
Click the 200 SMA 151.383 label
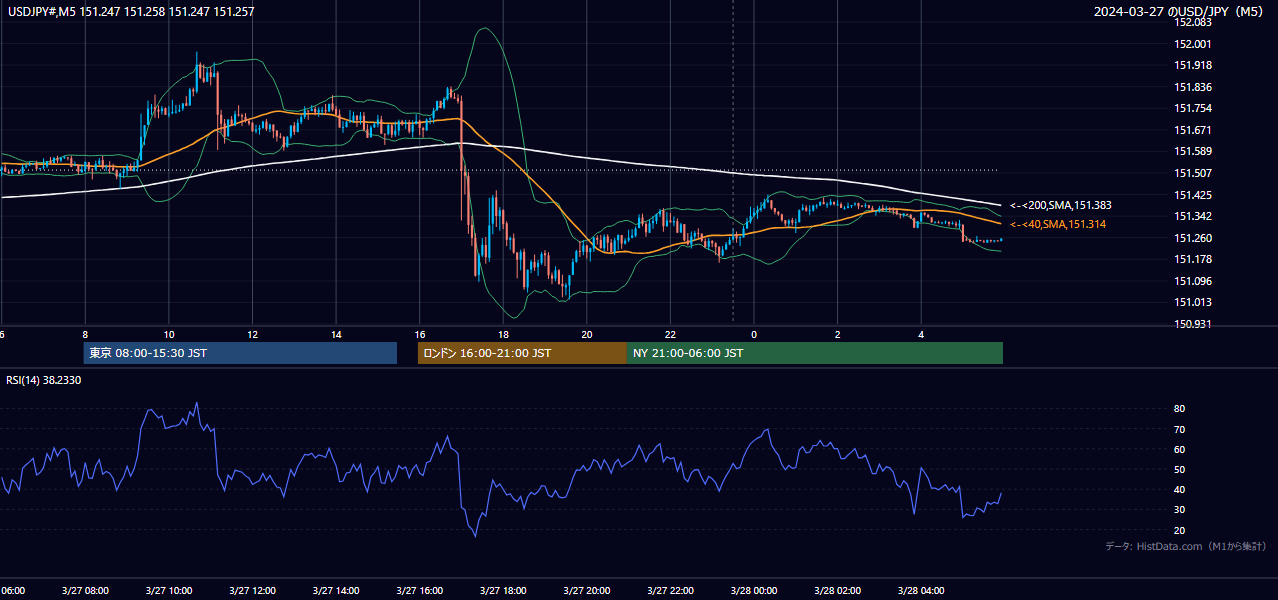1061,205
